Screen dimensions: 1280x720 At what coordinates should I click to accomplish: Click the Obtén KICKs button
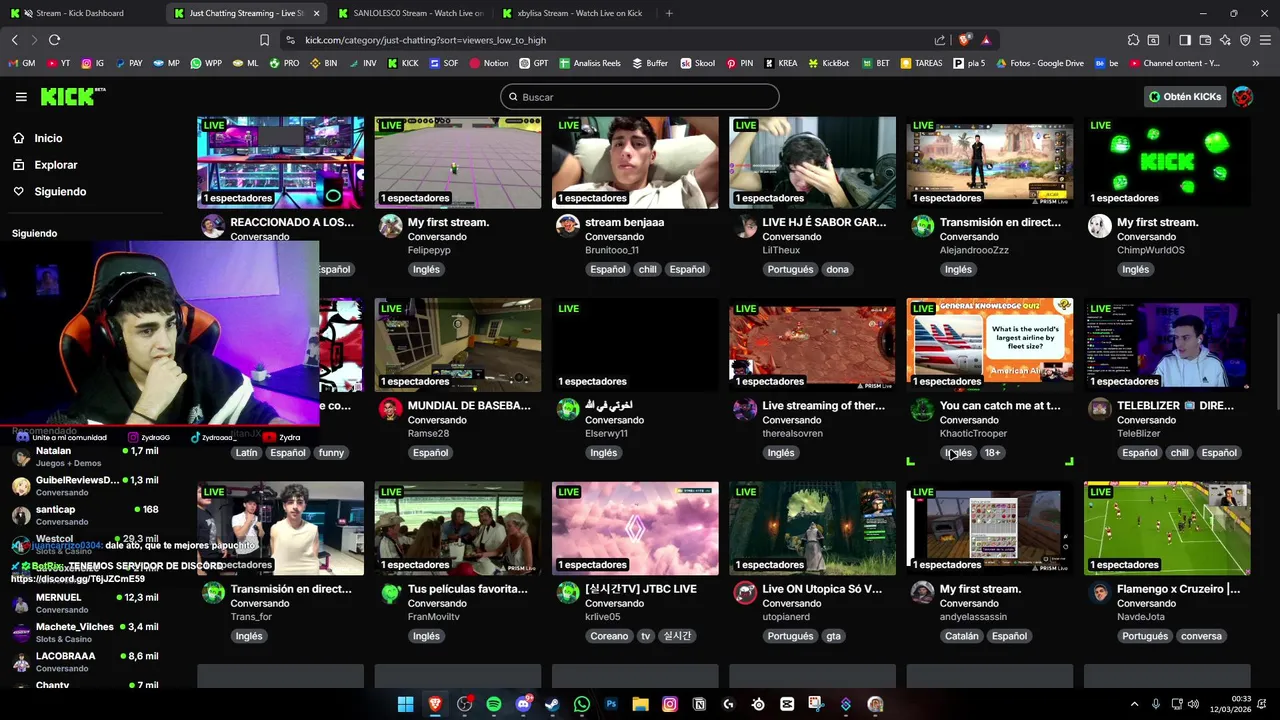pyautogui.click(x=1185, y=97)
